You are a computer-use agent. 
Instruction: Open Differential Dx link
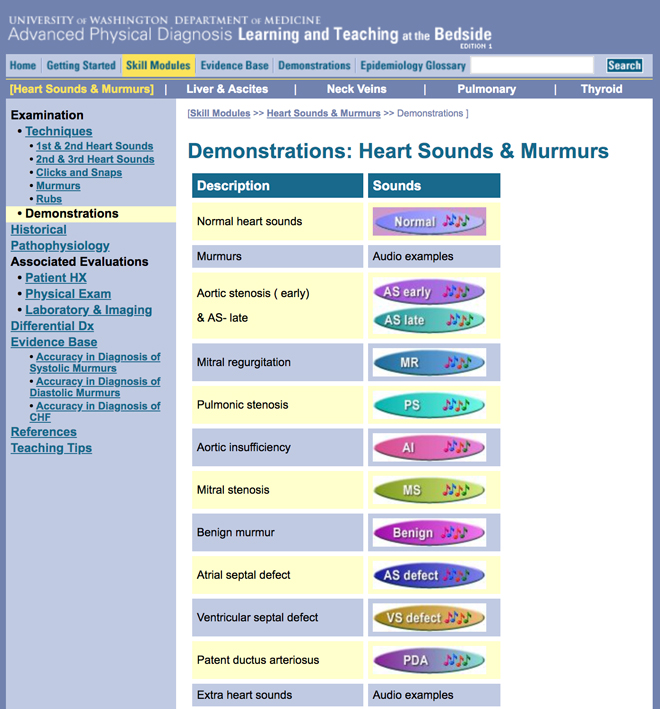coord(52,326)
